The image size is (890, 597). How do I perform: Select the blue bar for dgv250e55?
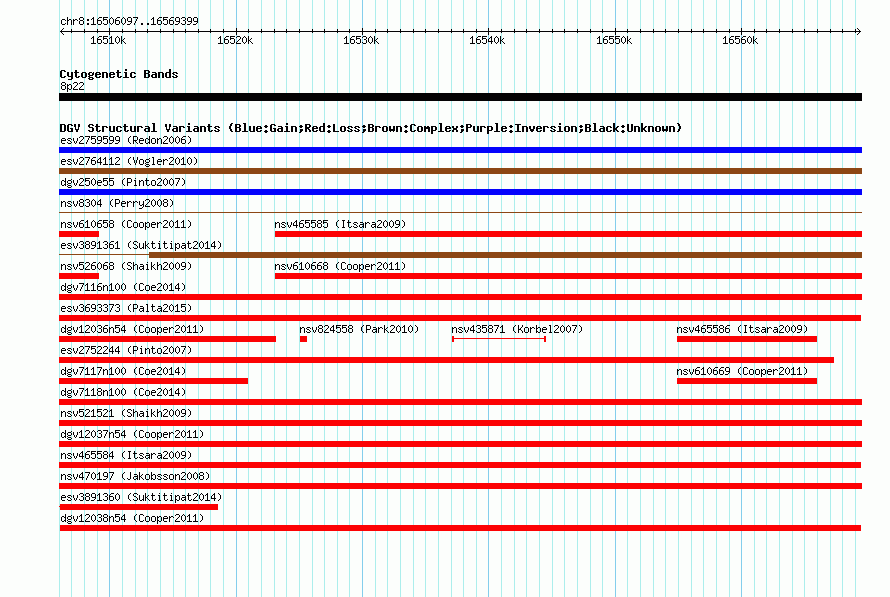tap(460, 192)
